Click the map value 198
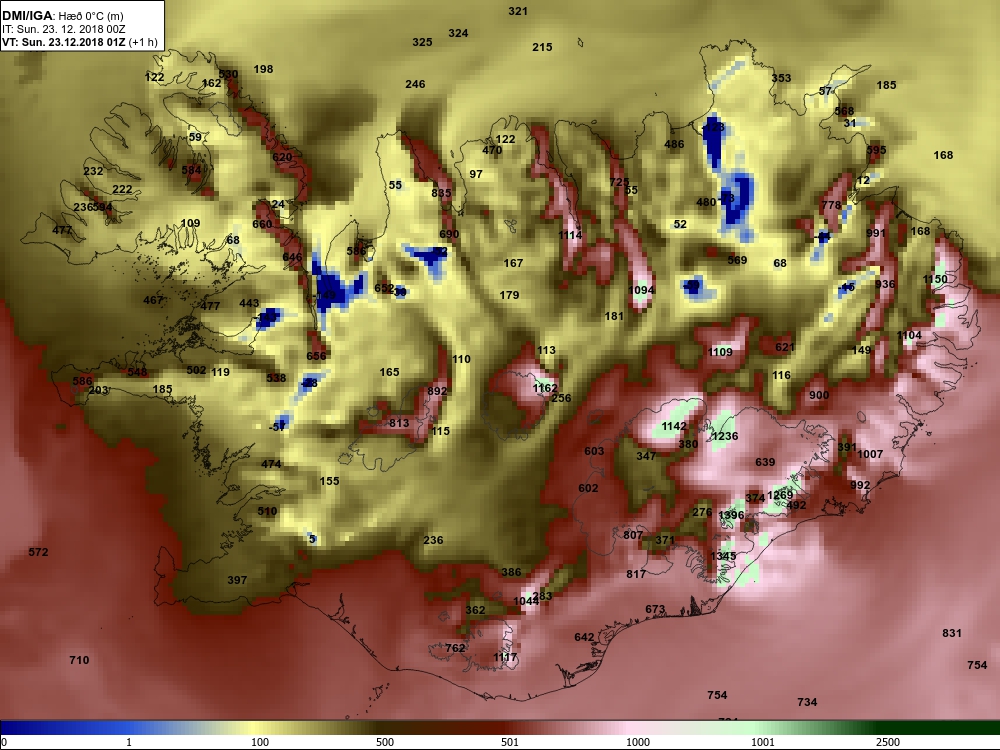Screen dimensions: 1000x750 pos(263,69)
